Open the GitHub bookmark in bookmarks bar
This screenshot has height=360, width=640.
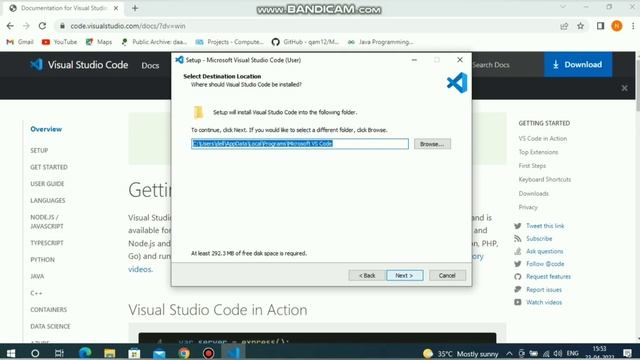click(x=305, y=42)
